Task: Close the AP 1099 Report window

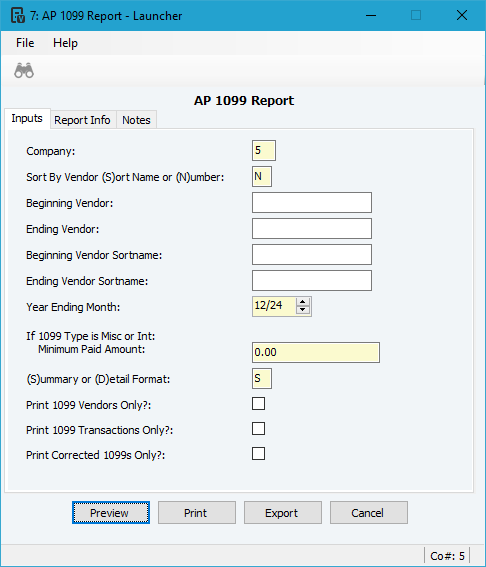Action: (x=462, y=15)
